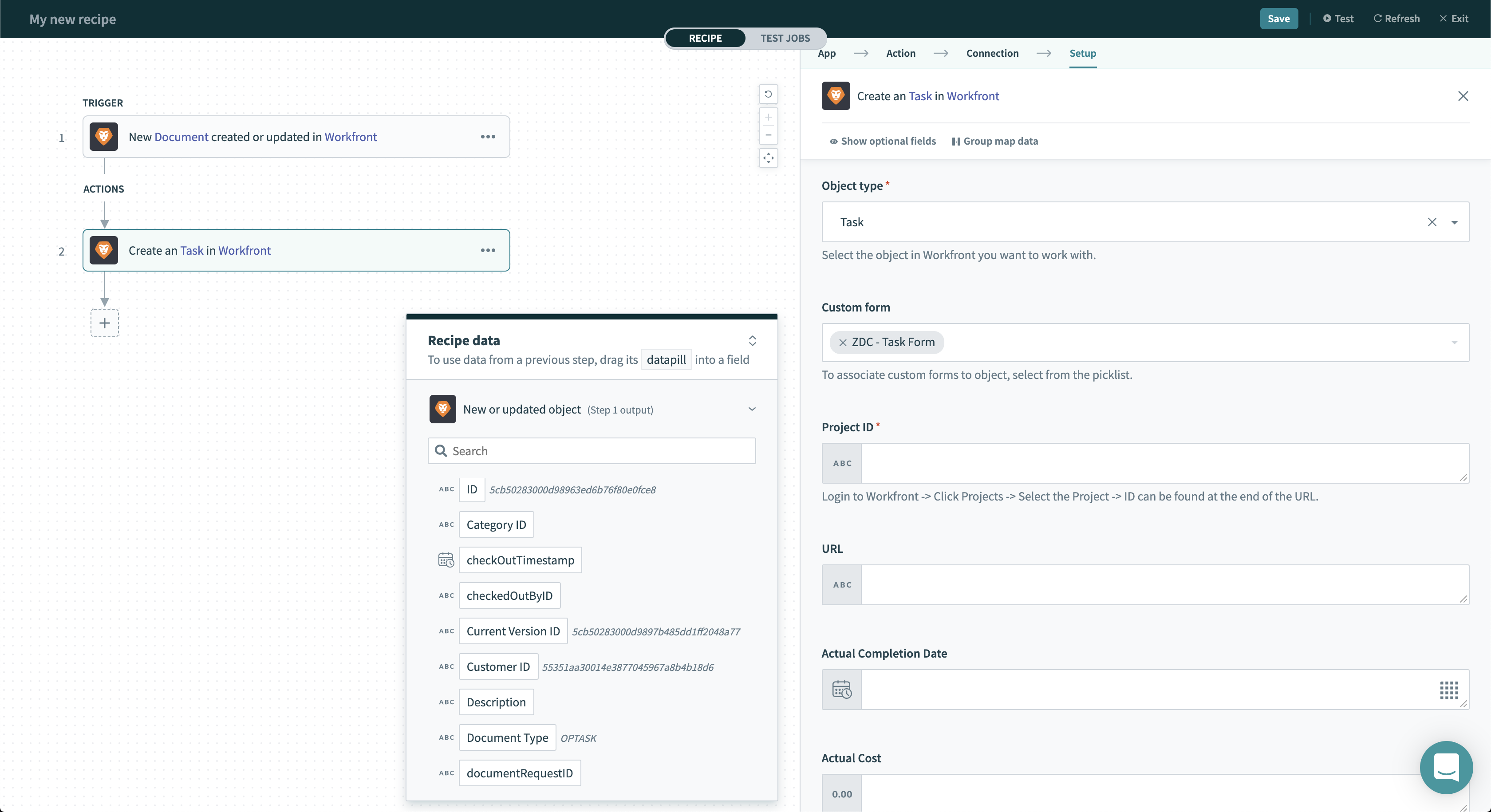The width and height of the screenshot is (1491, 812).
Task: Click the Project ID input field
Action: point(1164,463)
